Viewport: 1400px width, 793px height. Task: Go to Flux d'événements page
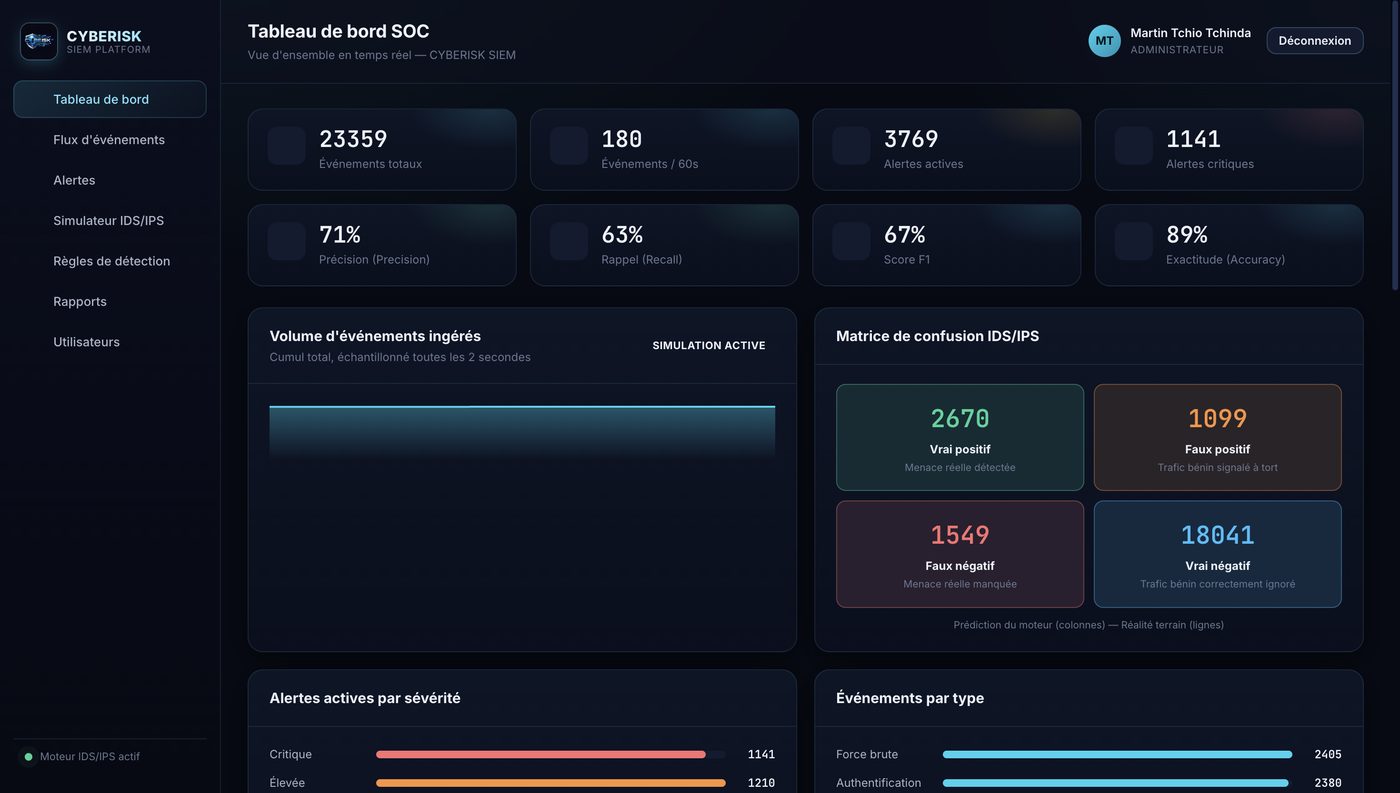(x=110, y=140)
